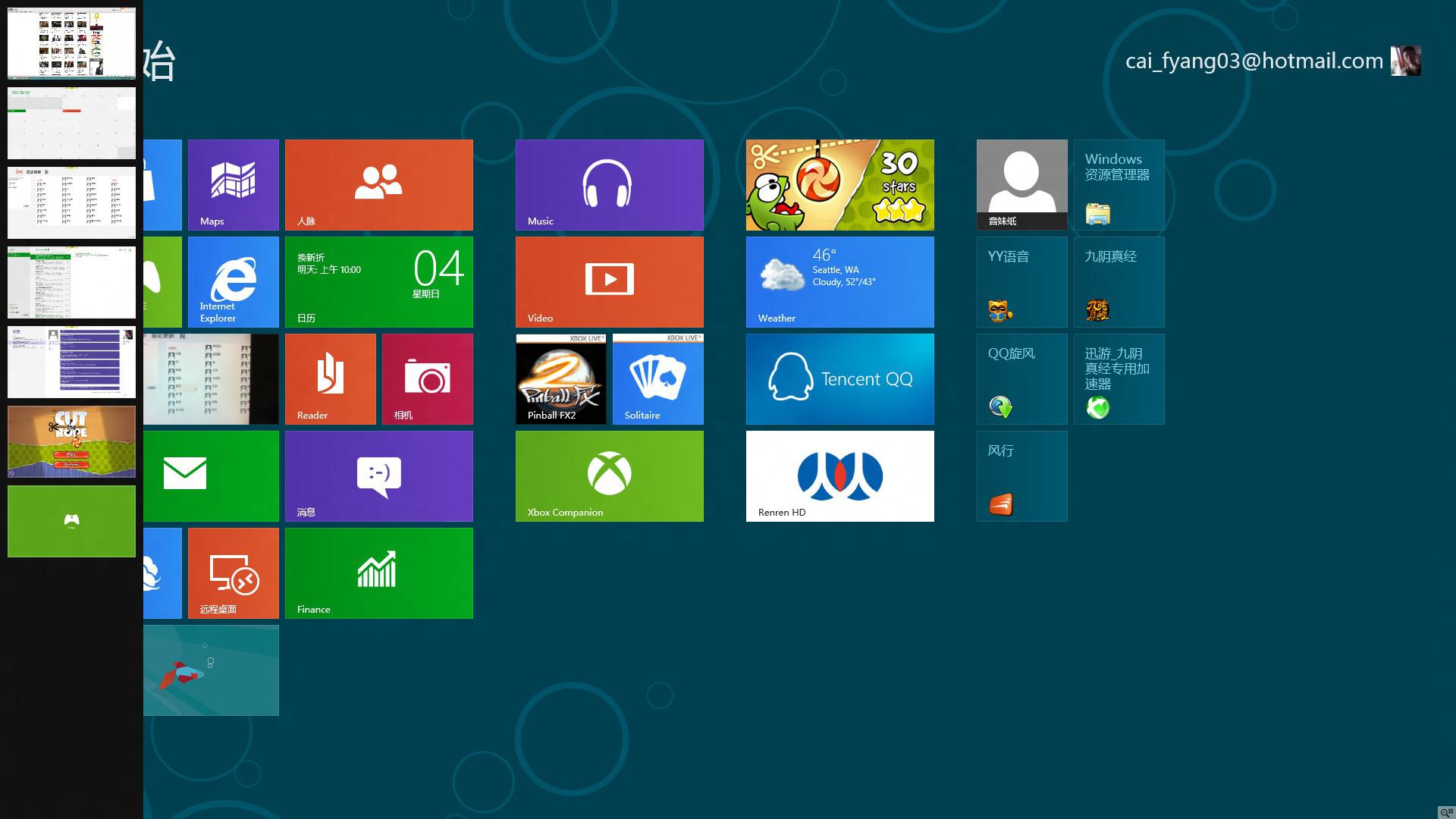Open the messaging (消息) tile
This screenshot has height=819, width=1456.
(x=378, y=475)
